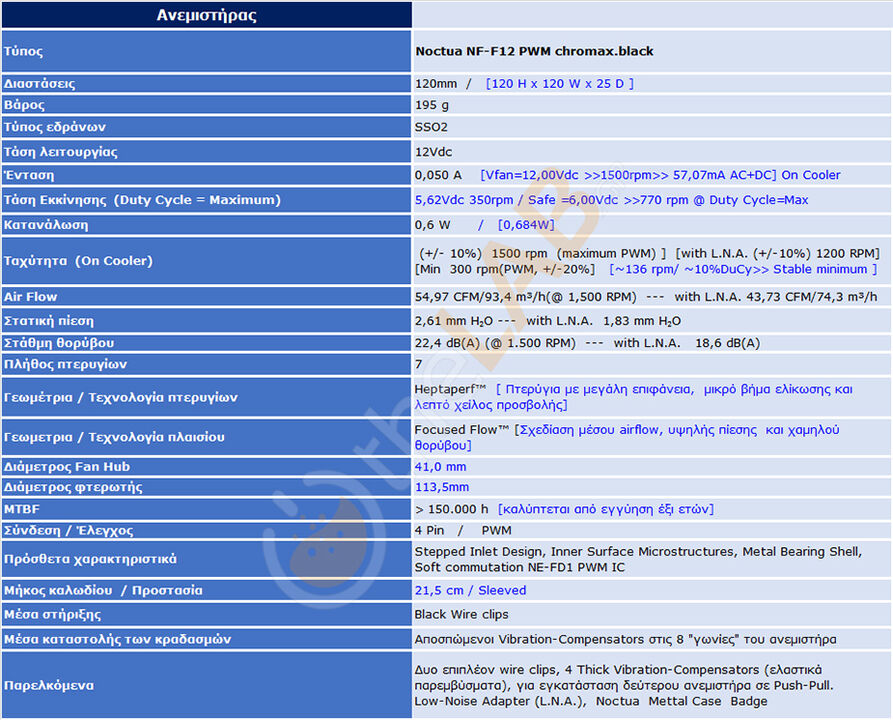This screenshot has width=893, height=720.
Task: Select '22,4 dB(A) (@ 1.500 RPM)' value
Action: (x=495, y=343)
